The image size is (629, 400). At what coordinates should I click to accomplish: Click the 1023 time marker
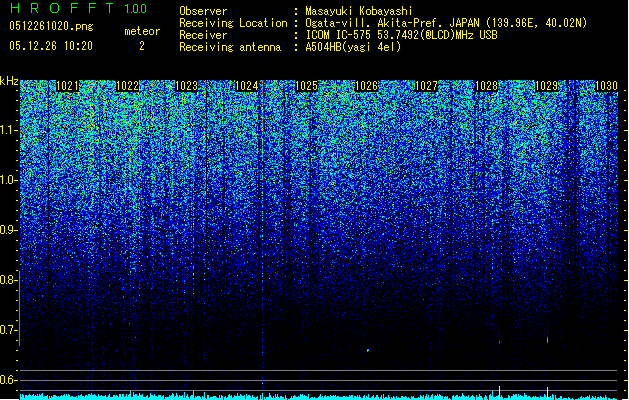tap(187, 86)
